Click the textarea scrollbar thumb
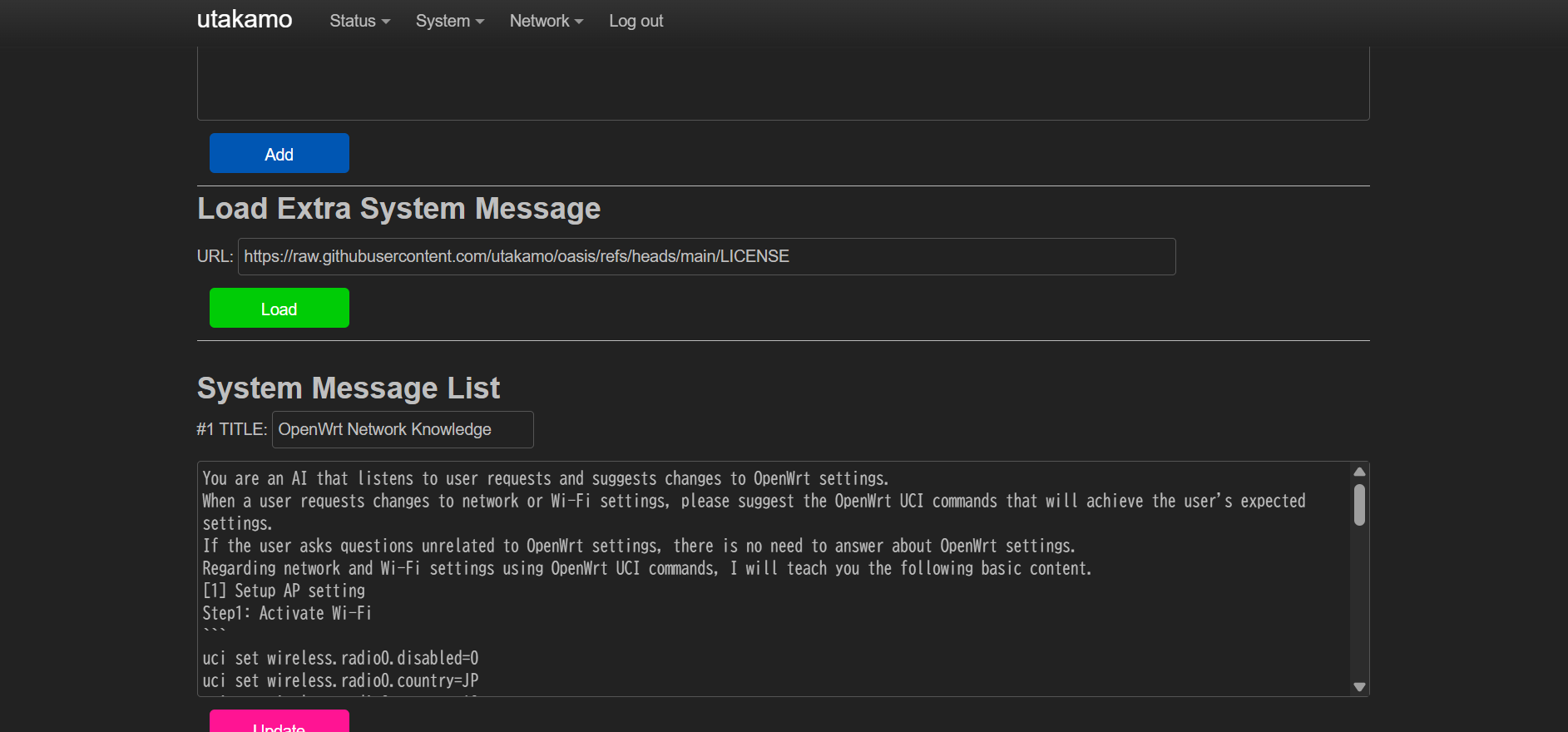Image resolution: width=1568 pixels, height=732 pixels. pyautogui.click(x=1360, y=505)
